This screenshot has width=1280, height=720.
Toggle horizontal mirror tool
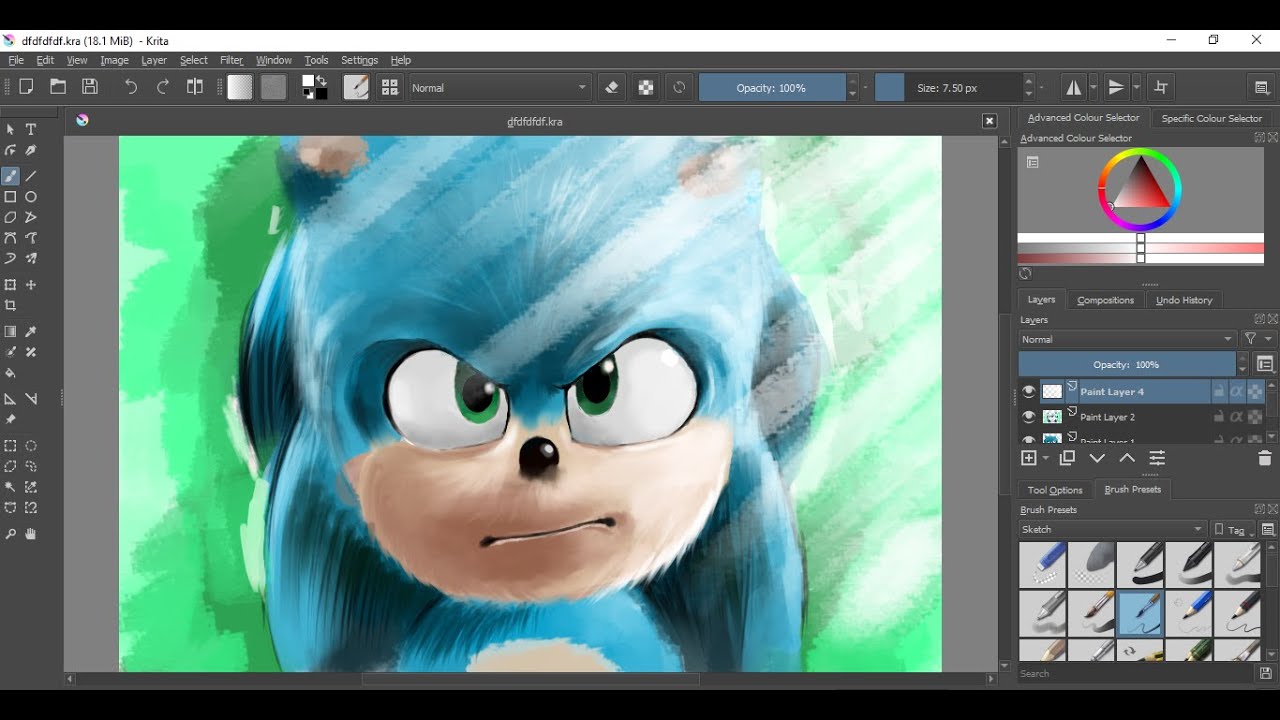click(1073, 87)
